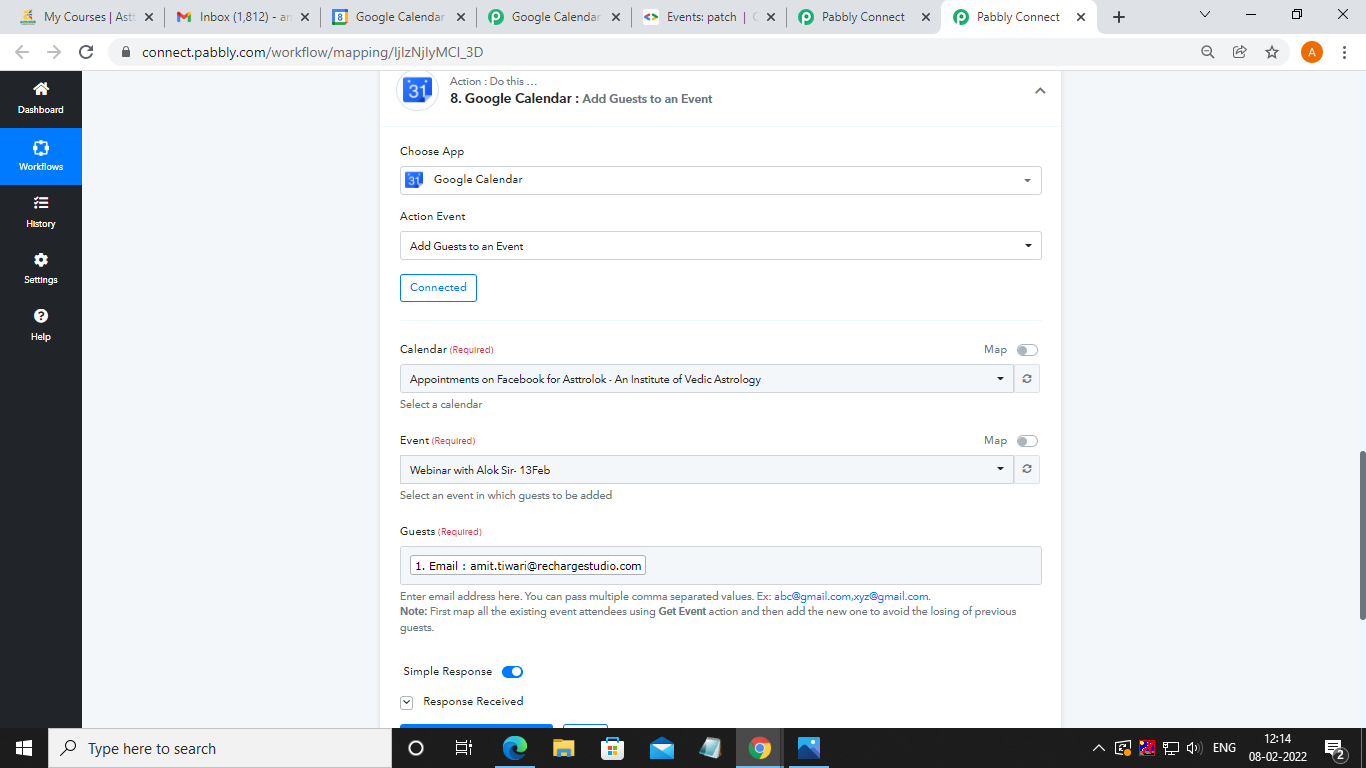The image size is (1366, 768).
Task: Open Microsoft Store from the taskbar
Action: 613,748
